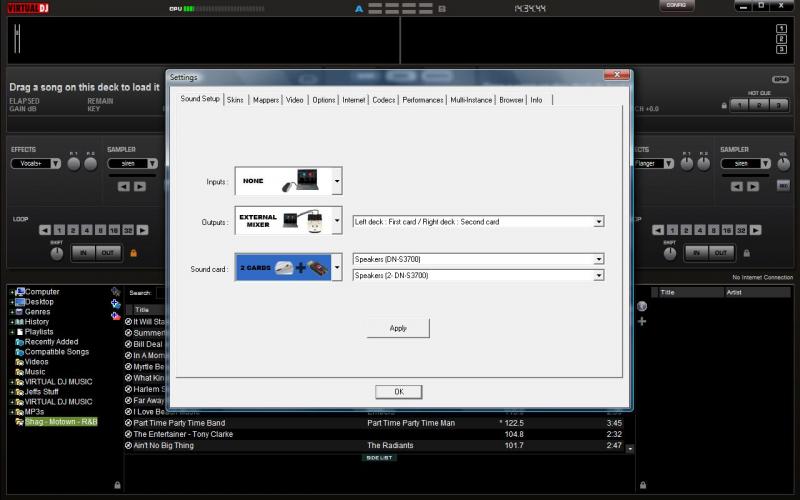The image size is (800, 500).
Task: Toggle left deck orange loop lock icon
Action: 134,253
